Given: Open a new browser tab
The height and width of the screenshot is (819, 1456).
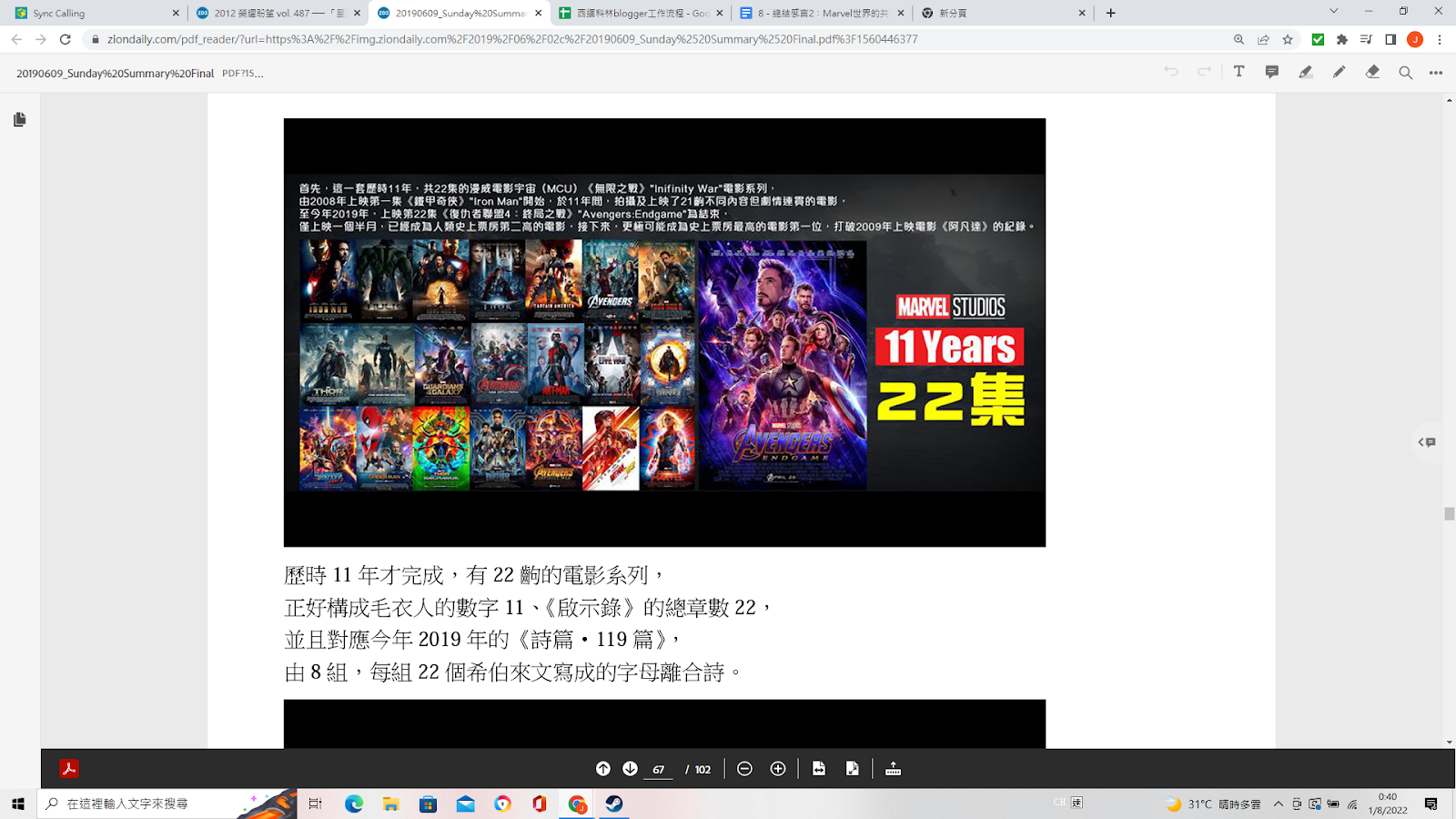Looking at the screenshot, I should [1110, 13].
